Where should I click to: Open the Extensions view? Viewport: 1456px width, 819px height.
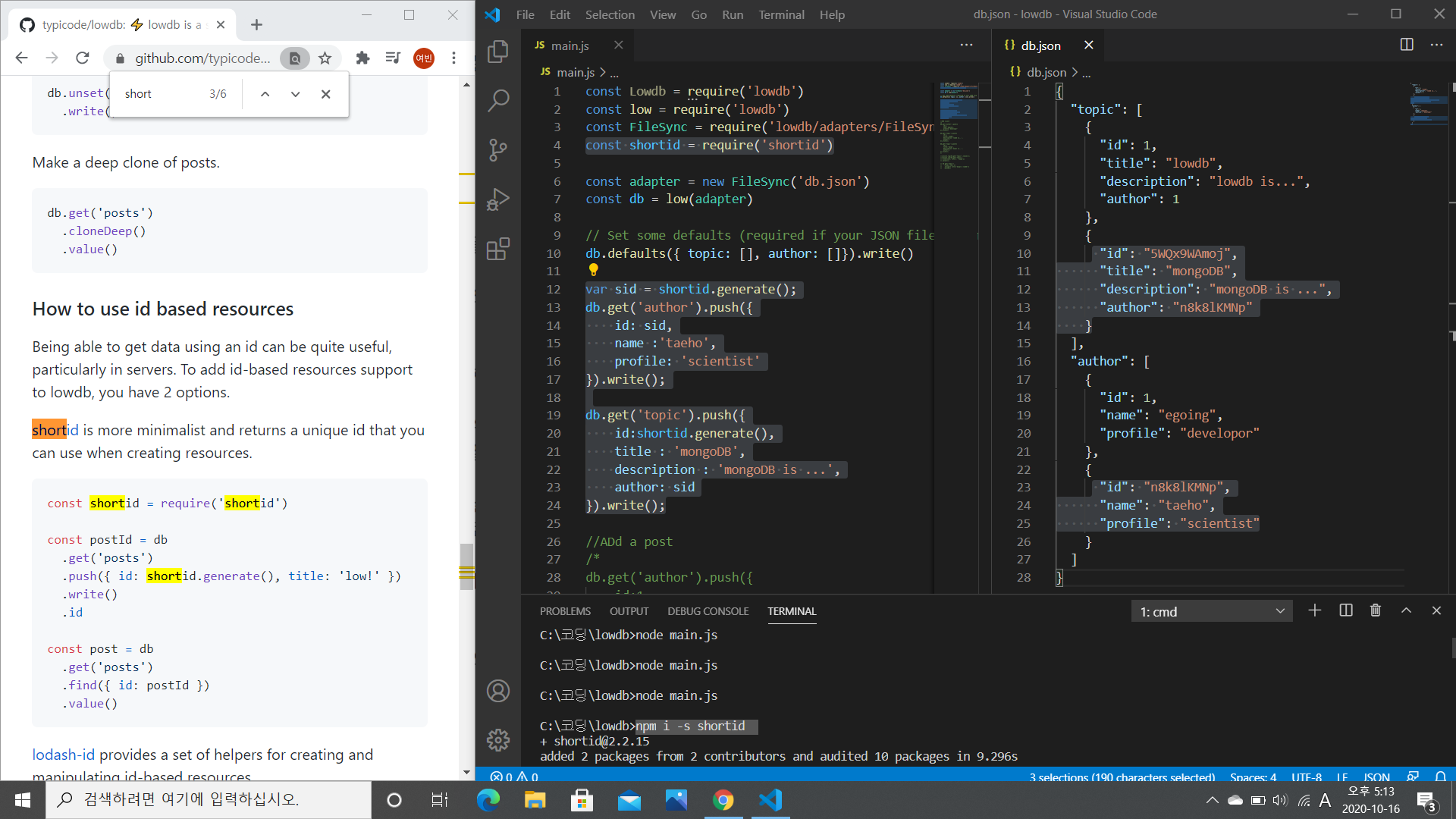click(x=497, y=249)
